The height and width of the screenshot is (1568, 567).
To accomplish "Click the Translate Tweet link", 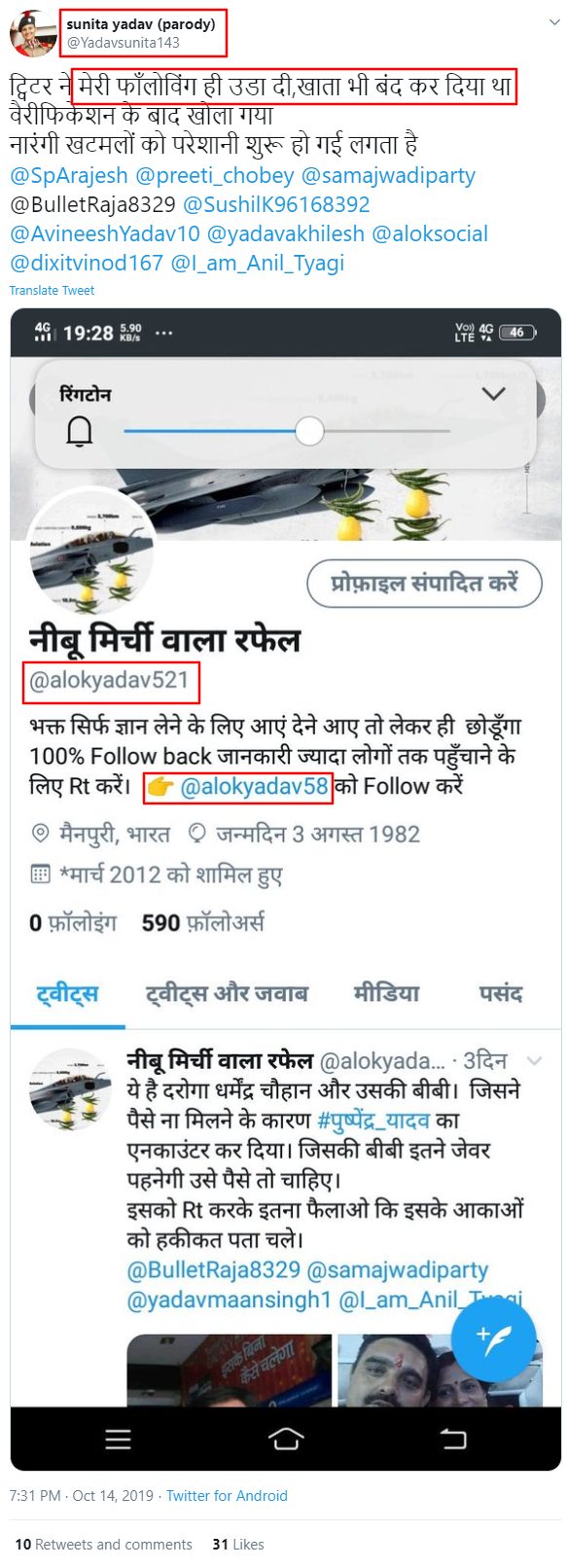I will point(52,290).
